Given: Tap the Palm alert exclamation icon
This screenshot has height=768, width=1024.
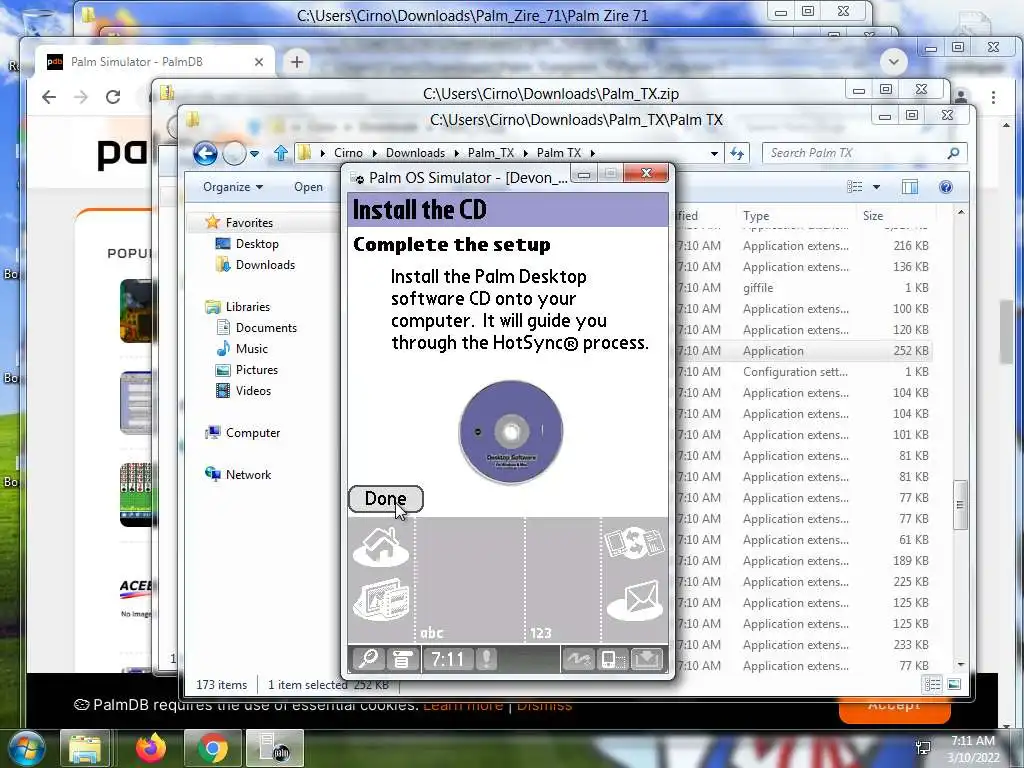Looking at the screenshot, I should (x=487, y=659).
